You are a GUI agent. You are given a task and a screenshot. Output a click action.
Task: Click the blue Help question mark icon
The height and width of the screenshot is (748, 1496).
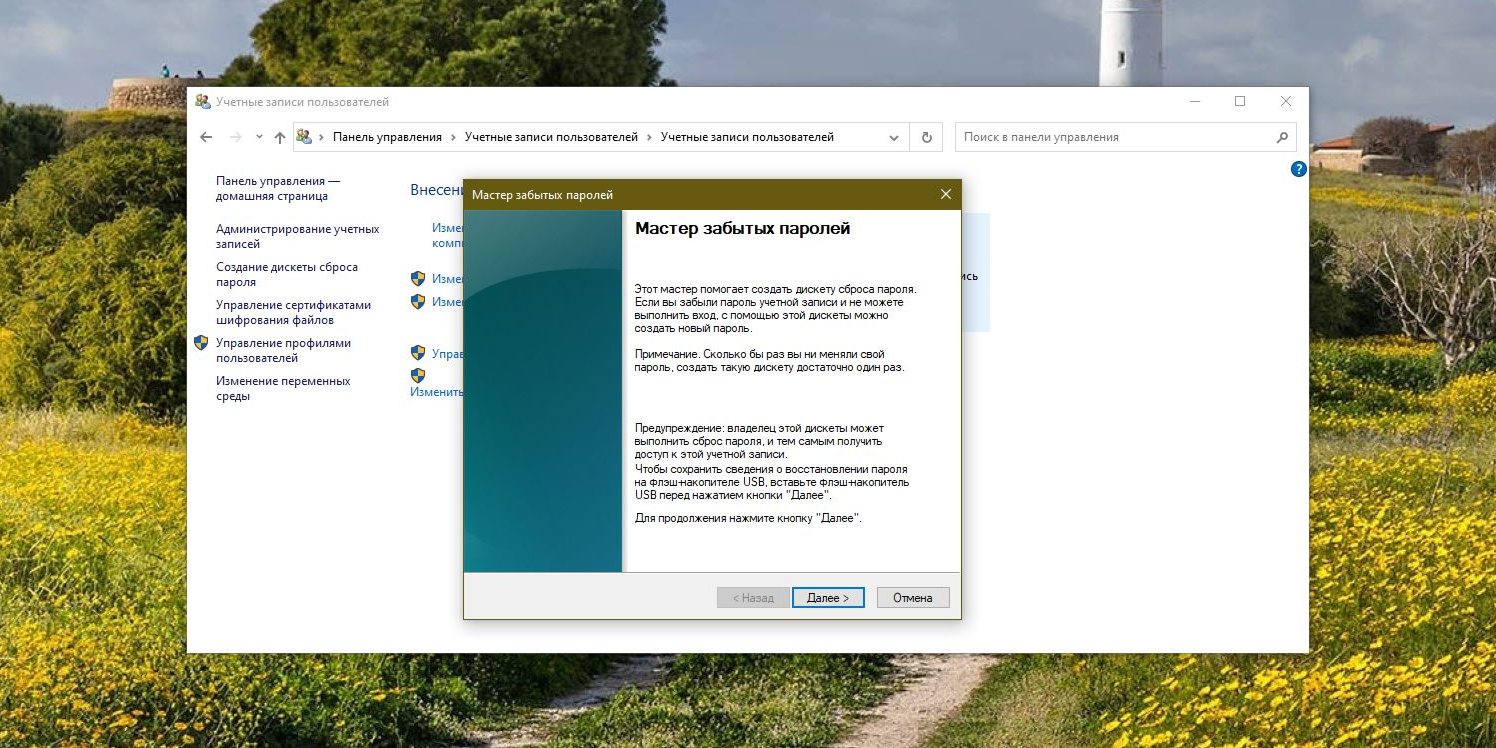click(x=1297, y=169)
